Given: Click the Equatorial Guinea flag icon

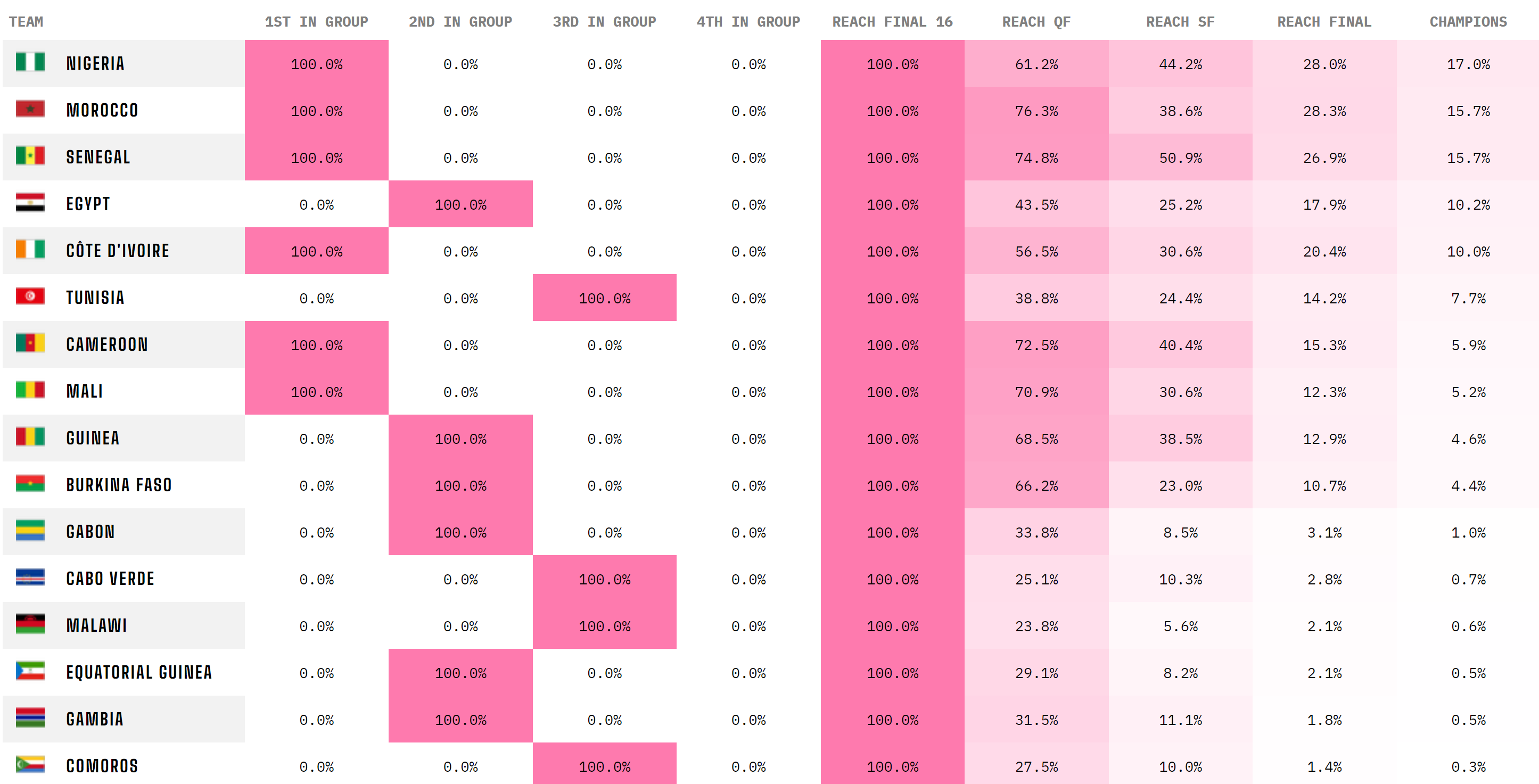Looking at the screenshot, I should (x=30, y=671).
